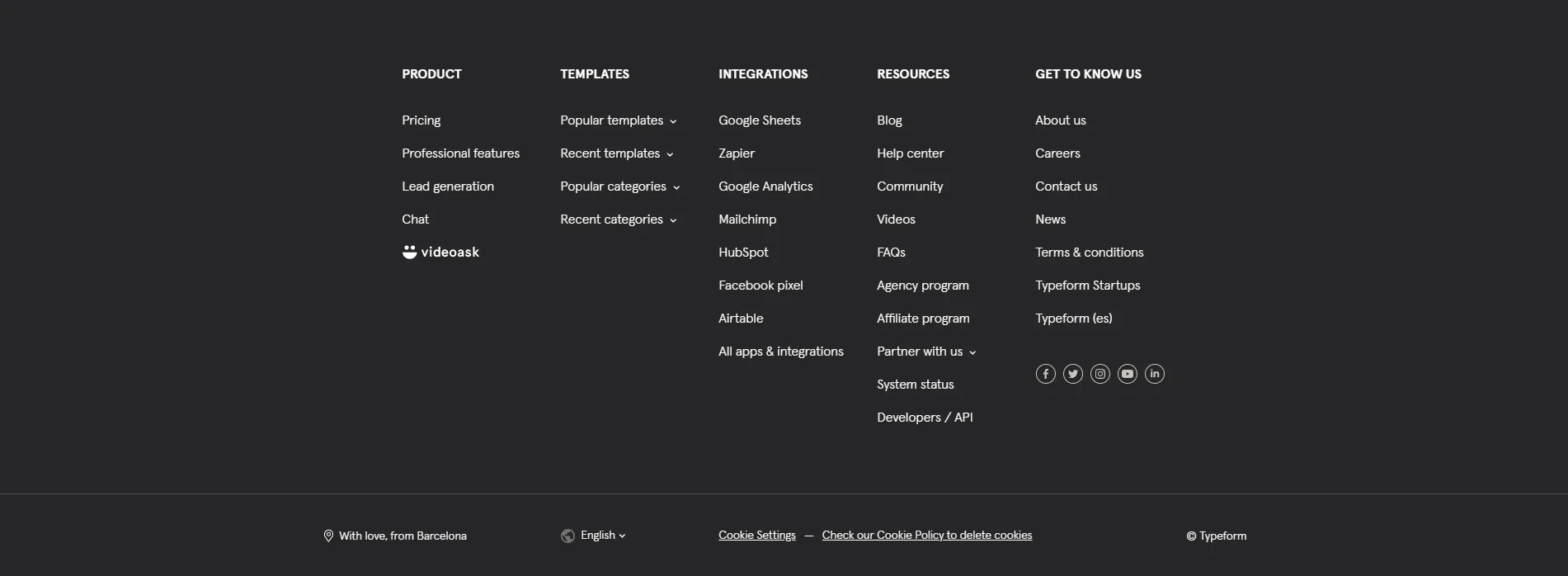Open the Careers link
The width and height of the screenshot is (1568, 576).
pos(1057,153)
